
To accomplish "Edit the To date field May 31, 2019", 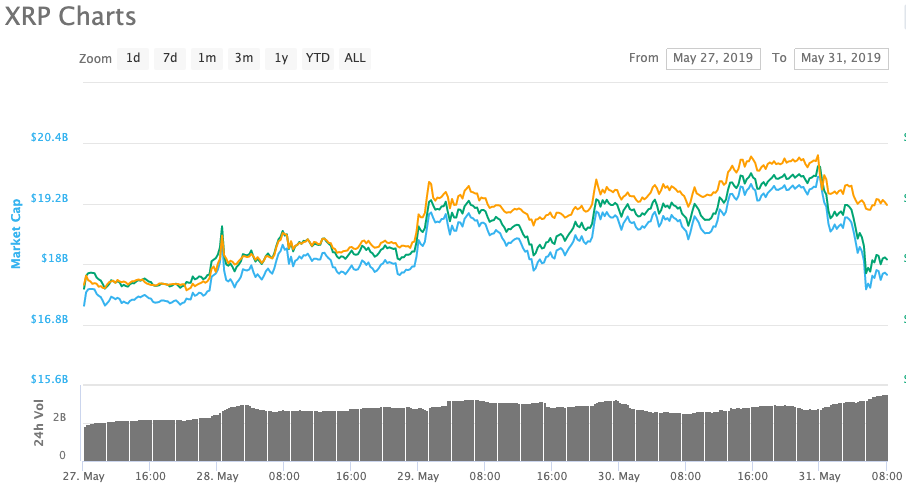I will (841, 58).
